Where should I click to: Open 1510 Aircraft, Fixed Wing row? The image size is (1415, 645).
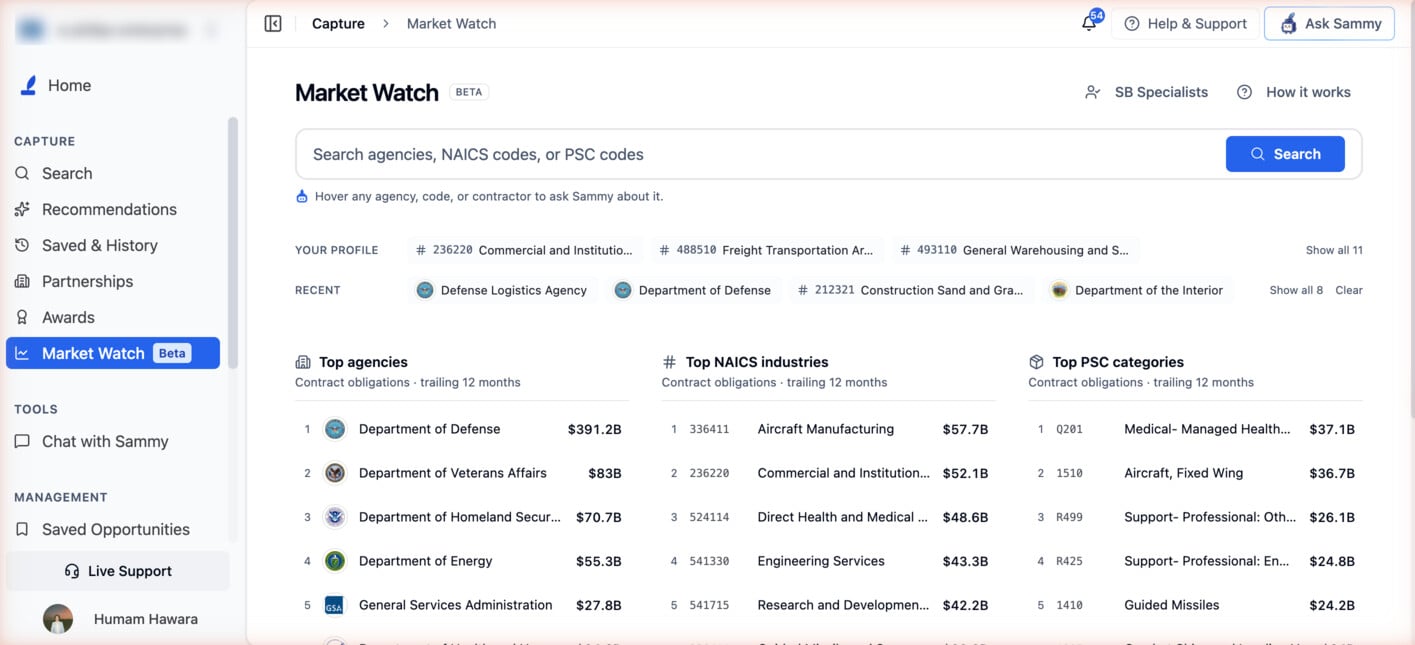[x=1195, y=473]
